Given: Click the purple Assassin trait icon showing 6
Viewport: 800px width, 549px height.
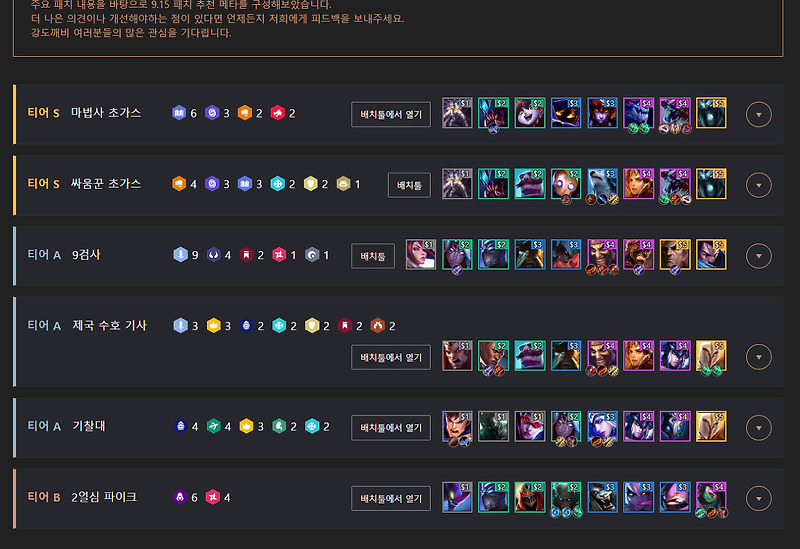Looking at the screenshot, I should coord(180,497).
